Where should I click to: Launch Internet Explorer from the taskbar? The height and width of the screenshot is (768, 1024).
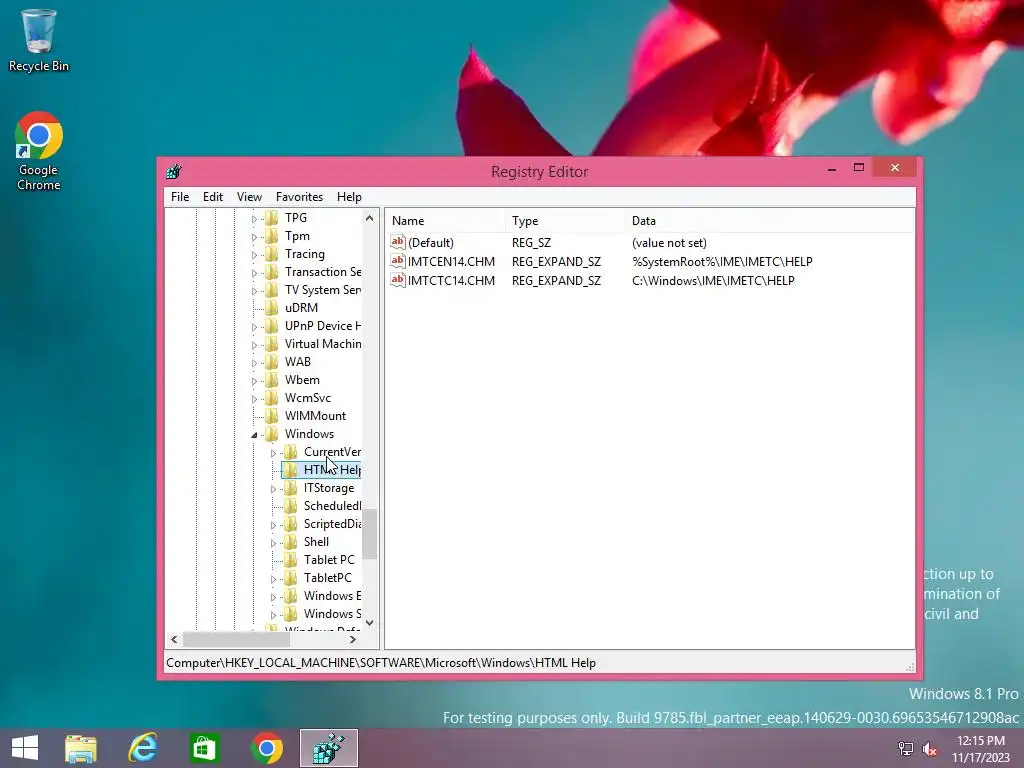click(142, 748)
